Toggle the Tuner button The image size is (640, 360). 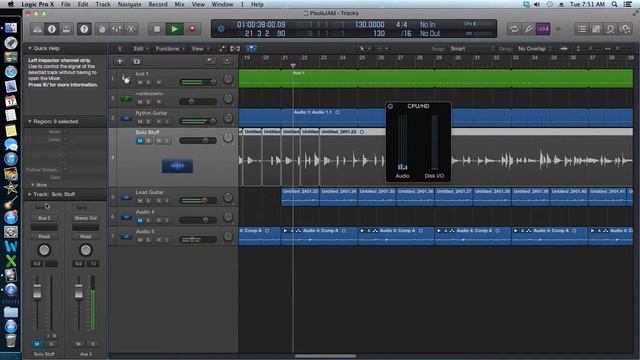pyautogui.click(x=528, y=29)
